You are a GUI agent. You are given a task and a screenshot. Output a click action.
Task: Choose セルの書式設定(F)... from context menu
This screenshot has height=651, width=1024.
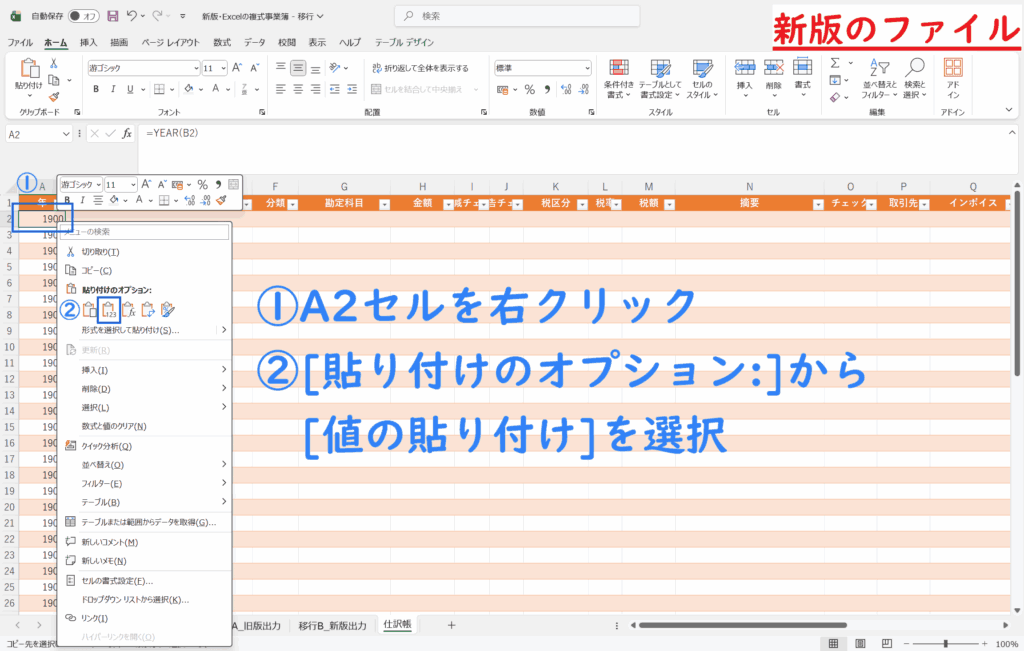coord(116,580)
